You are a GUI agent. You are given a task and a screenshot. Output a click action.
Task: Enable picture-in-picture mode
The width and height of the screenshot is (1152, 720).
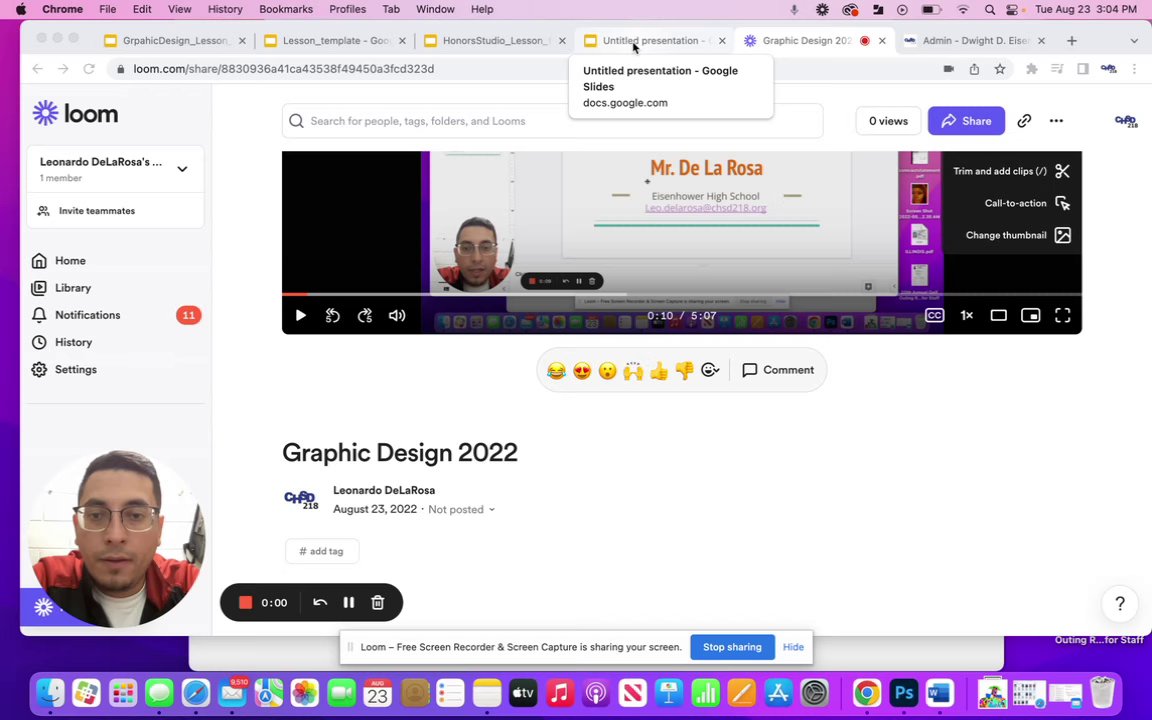click(1031, 315)
